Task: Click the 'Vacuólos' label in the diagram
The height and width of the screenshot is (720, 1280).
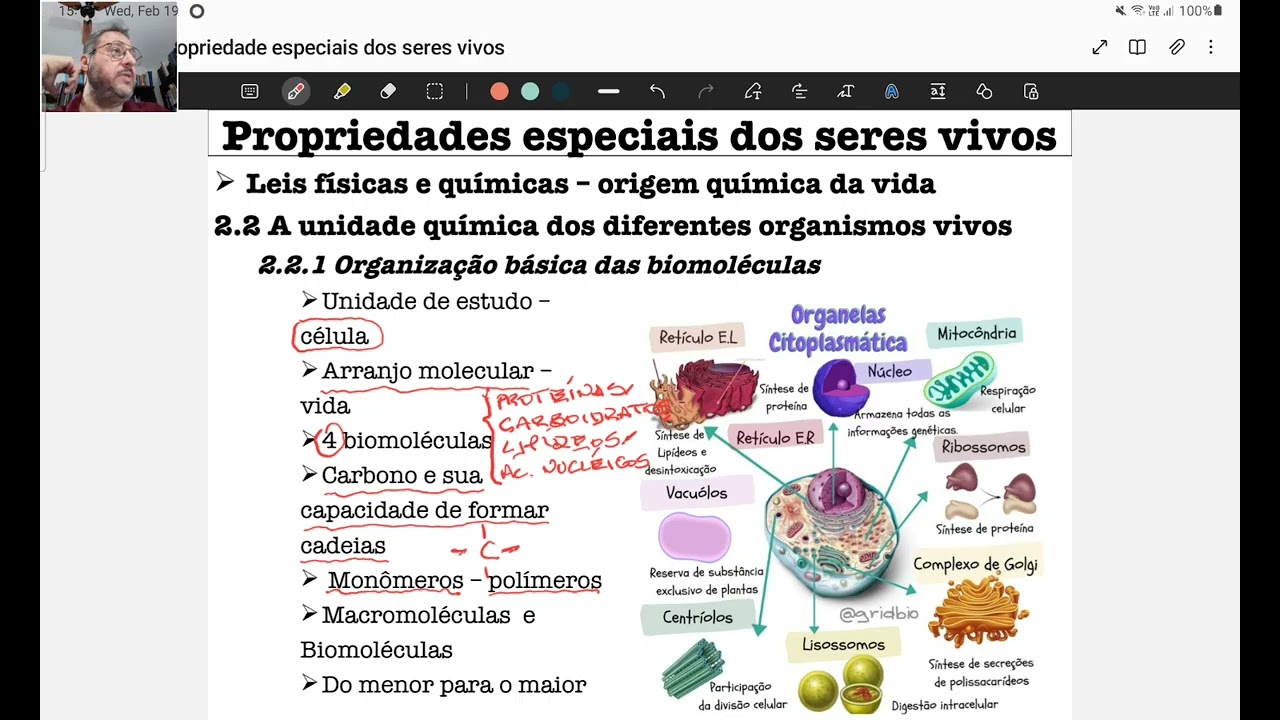Action: pos(697,493)
